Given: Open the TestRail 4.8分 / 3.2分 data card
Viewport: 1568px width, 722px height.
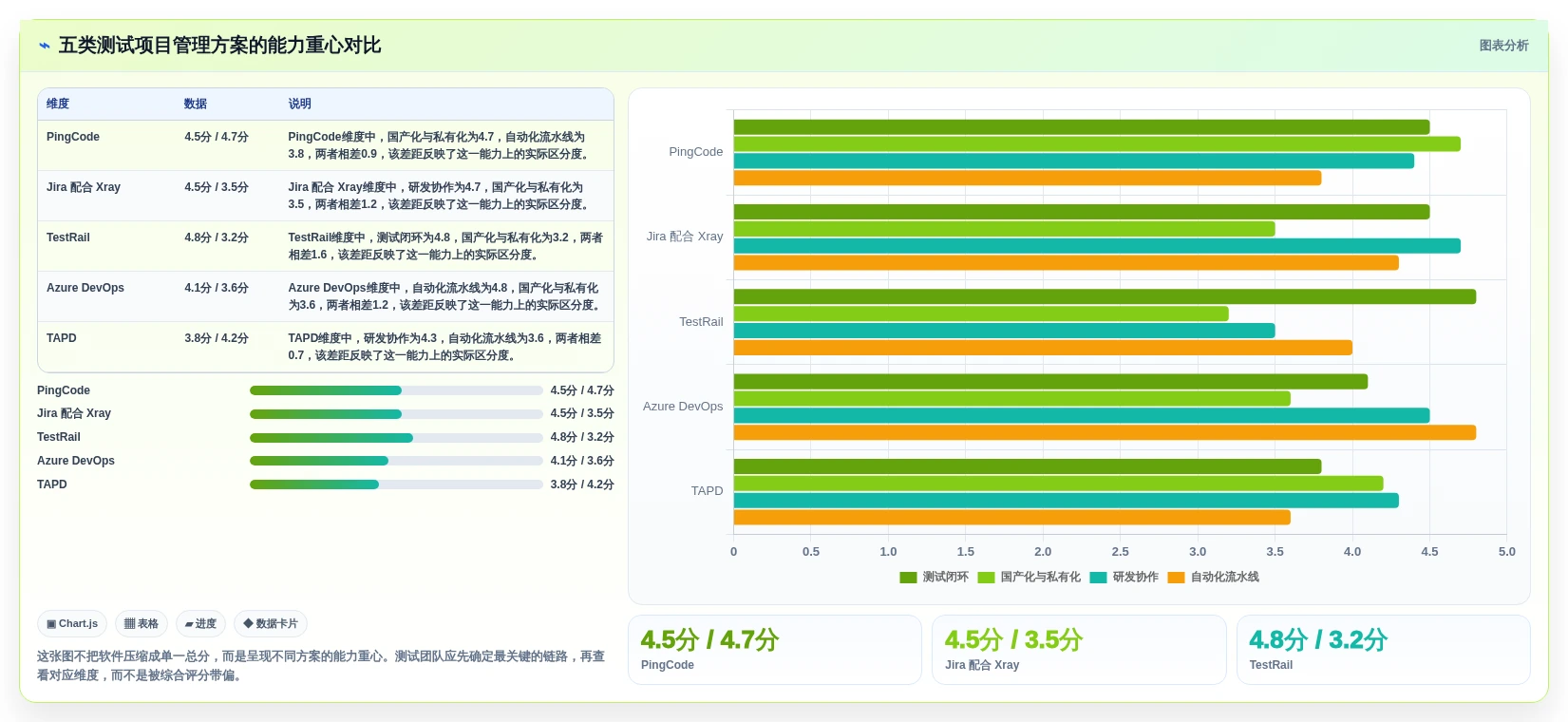Looking at the screenshot, I should [1383, 650].
